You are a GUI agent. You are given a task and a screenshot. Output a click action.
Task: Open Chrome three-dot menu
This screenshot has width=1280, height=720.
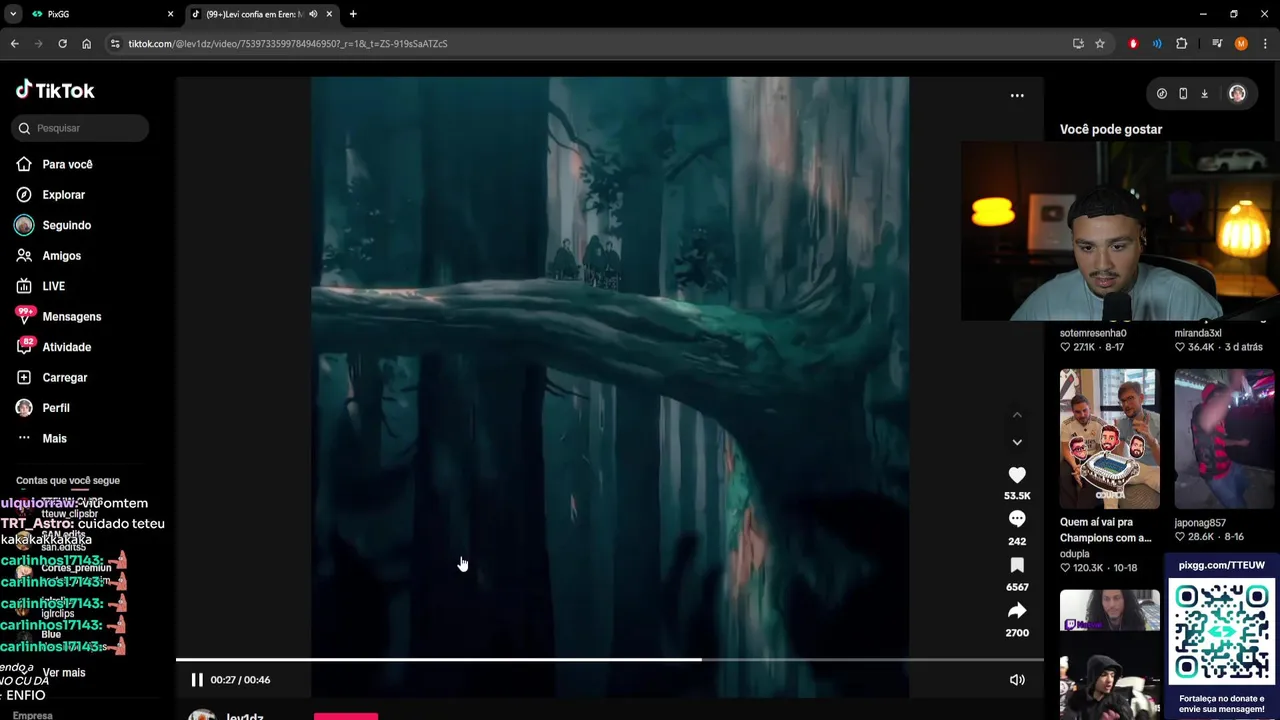(x=1265, y=44)
